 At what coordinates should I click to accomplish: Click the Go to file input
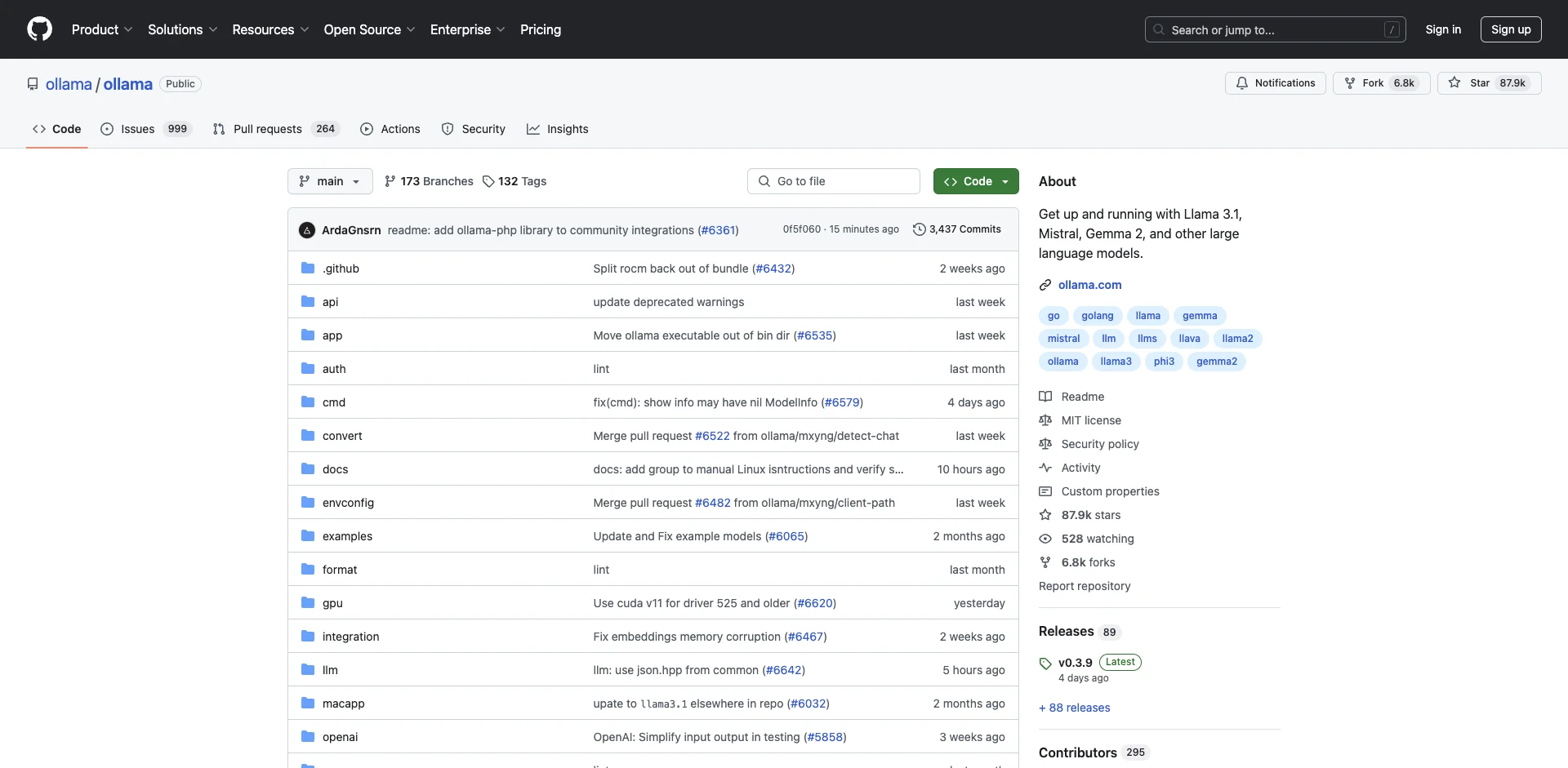834,181
